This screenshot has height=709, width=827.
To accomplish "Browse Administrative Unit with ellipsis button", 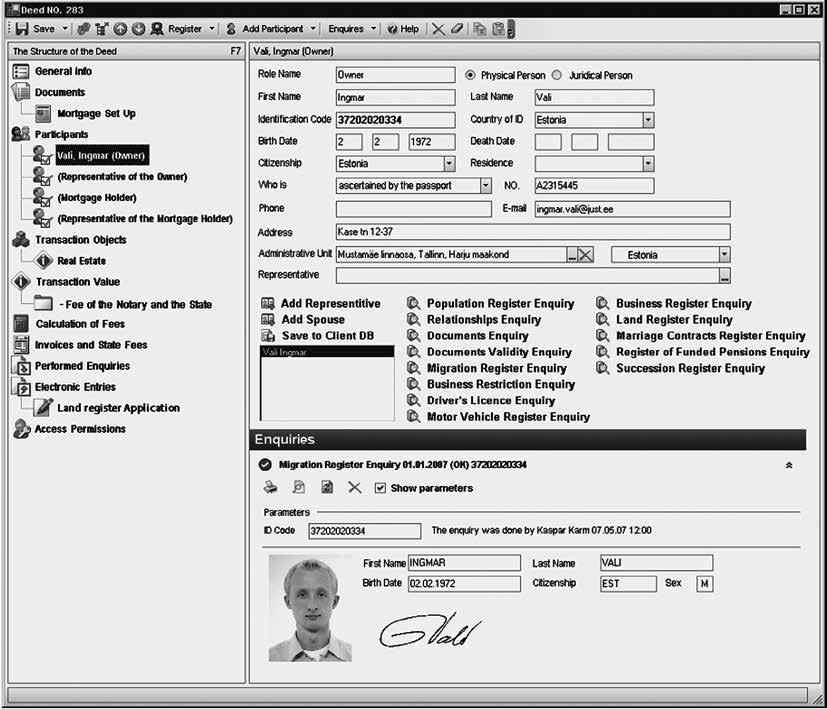I will (x=572, y=255).
